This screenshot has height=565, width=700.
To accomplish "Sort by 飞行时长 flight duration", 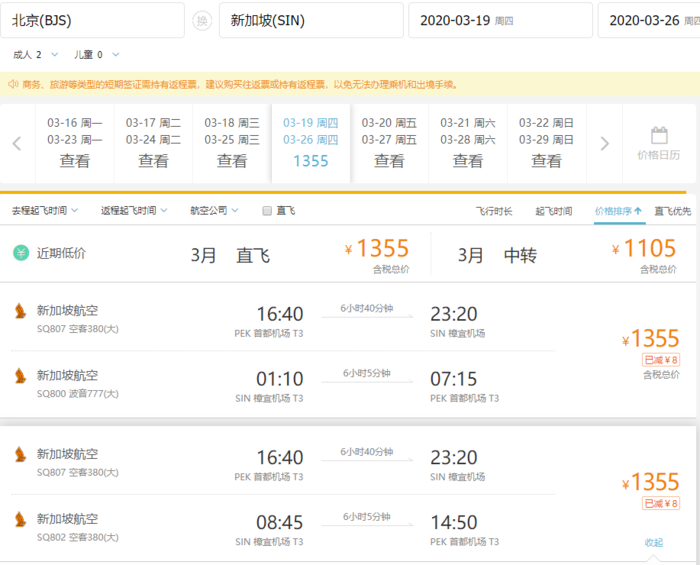I will tap(493, 211).
